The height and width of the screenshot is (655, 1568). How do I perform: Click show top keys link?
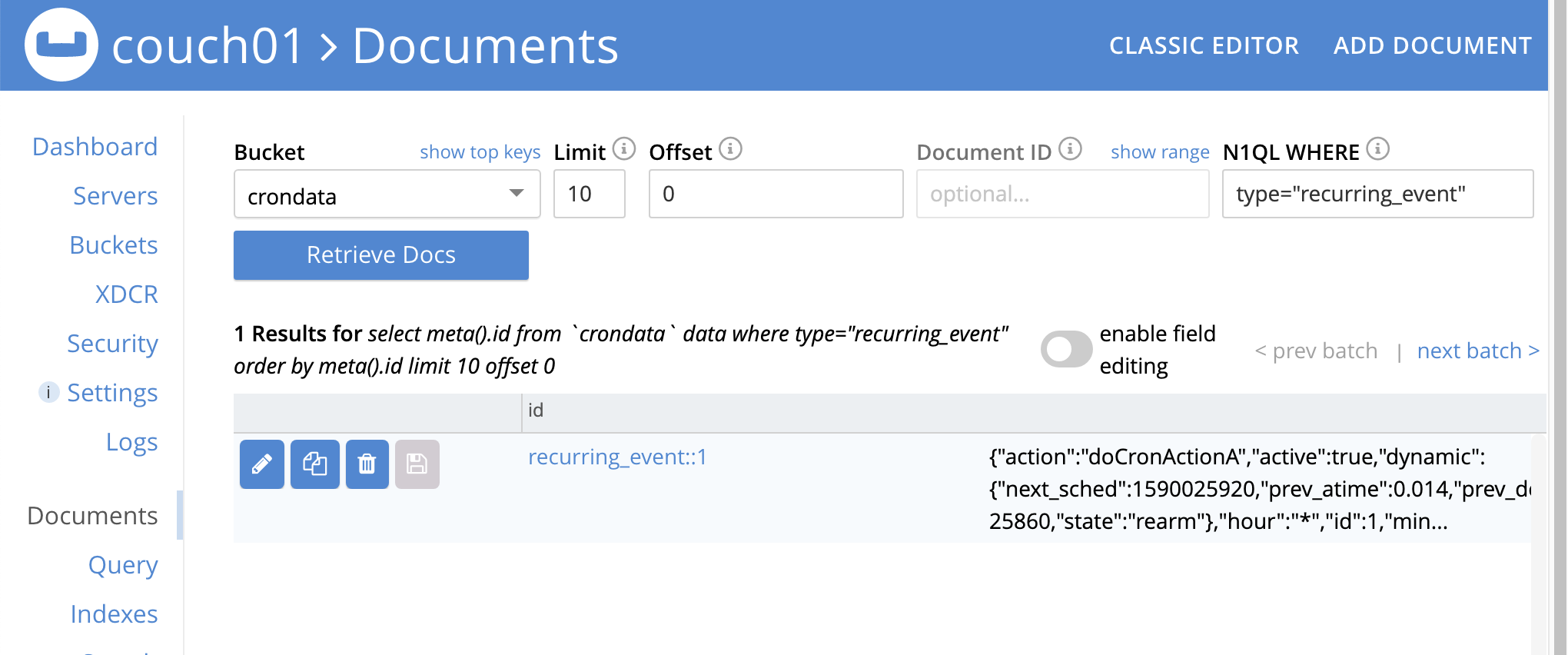[480, 152]
